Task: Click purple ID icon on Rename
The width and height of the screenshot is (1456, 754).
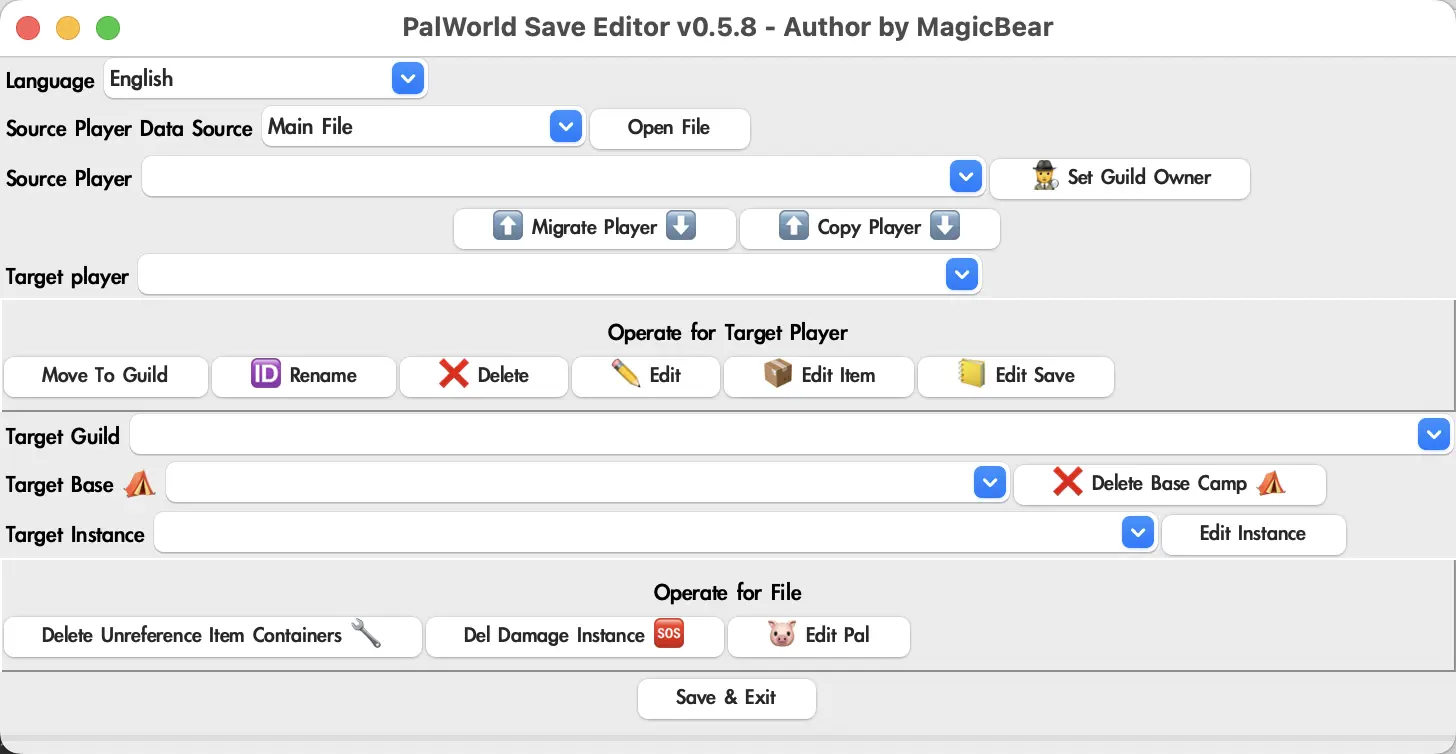Action: 266,374
